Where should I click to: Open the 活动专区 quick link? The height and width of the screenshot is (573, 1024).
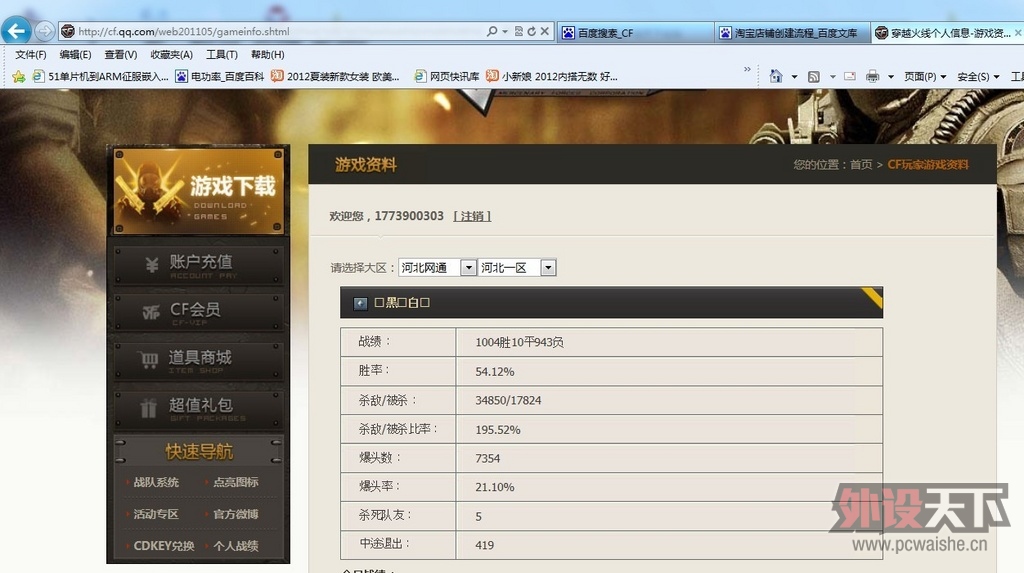[x=156, y=514]
